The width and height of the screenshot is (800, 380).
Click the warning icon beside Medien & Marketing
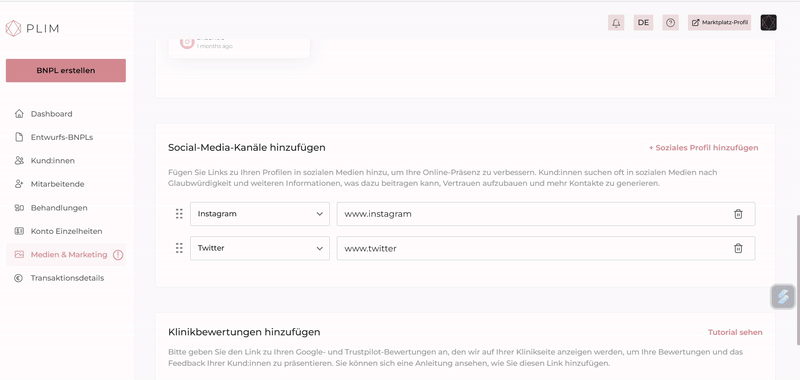coord(118,255)
